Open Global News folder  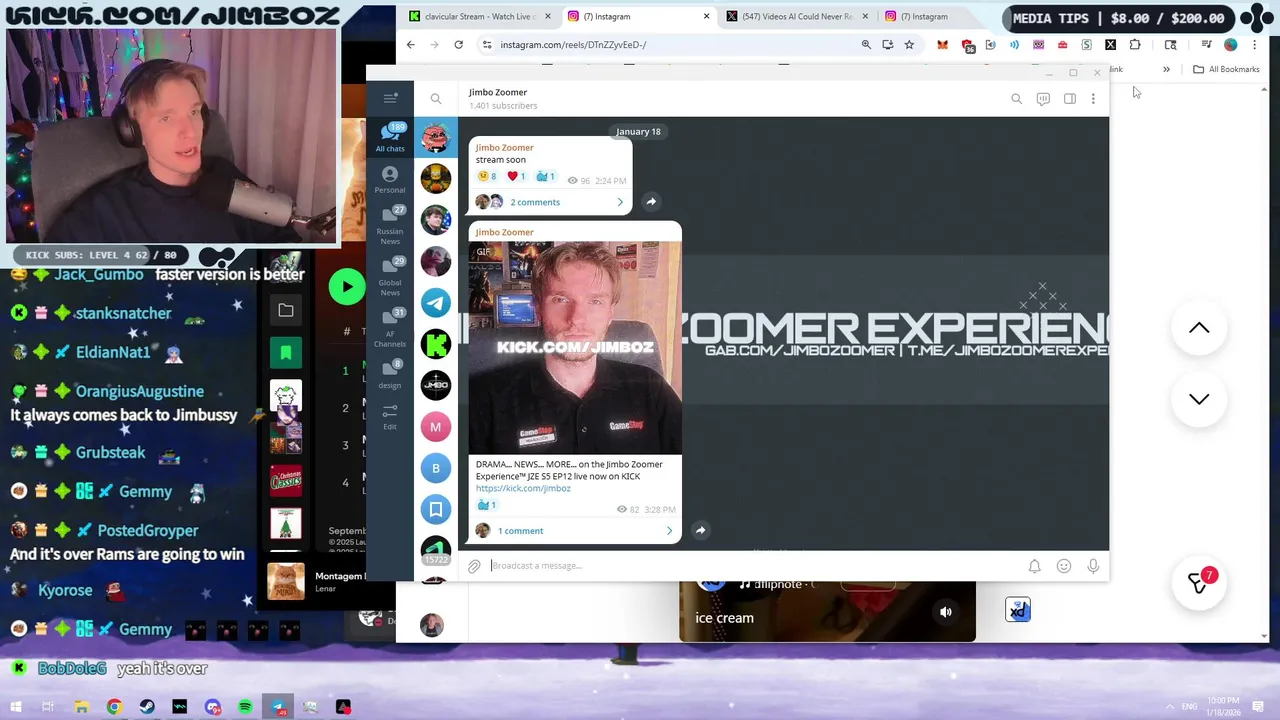[x=390, y=276]
